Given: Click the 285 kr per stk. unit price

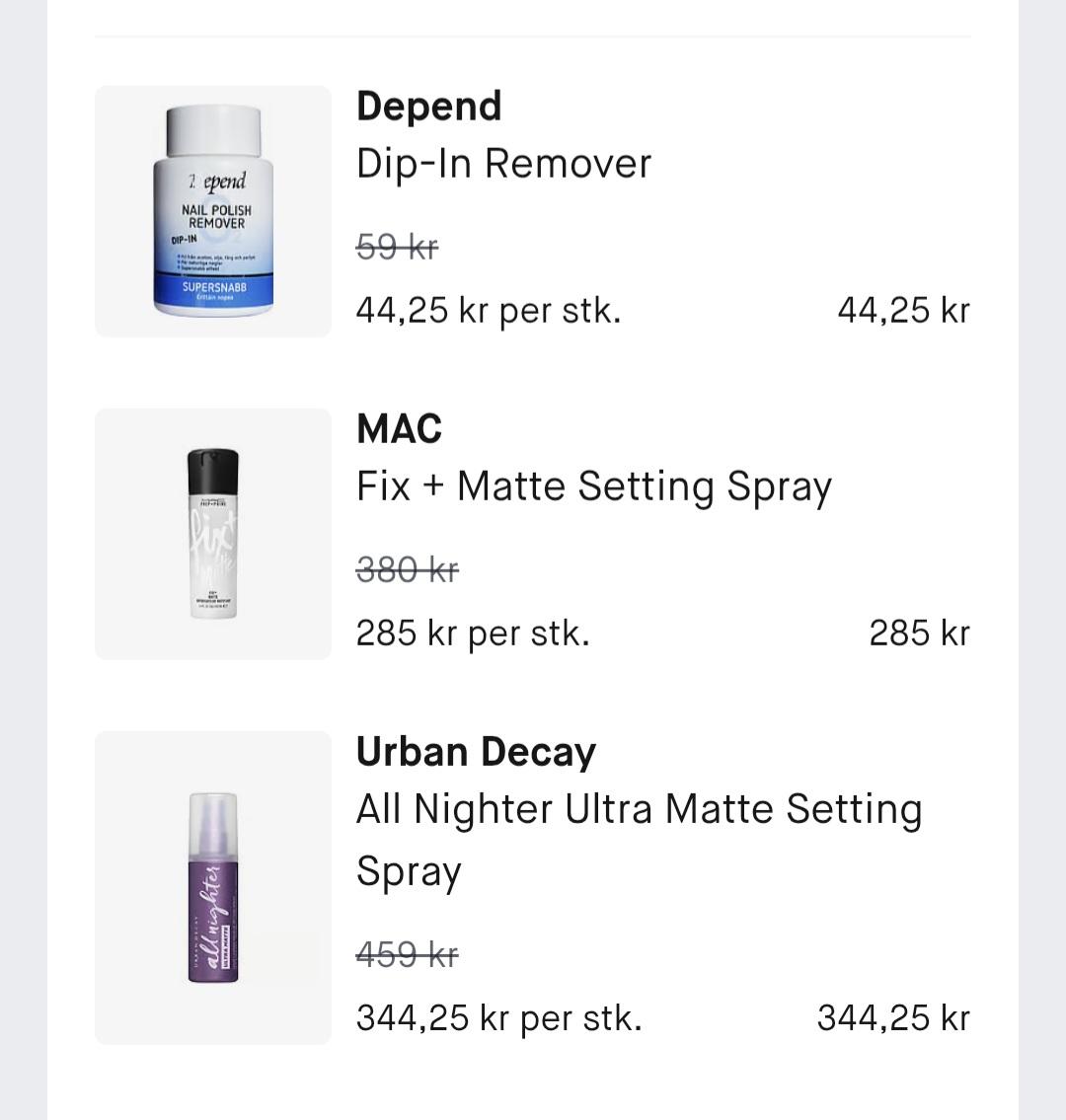Looking at the screenshot, I should [473, 634].
